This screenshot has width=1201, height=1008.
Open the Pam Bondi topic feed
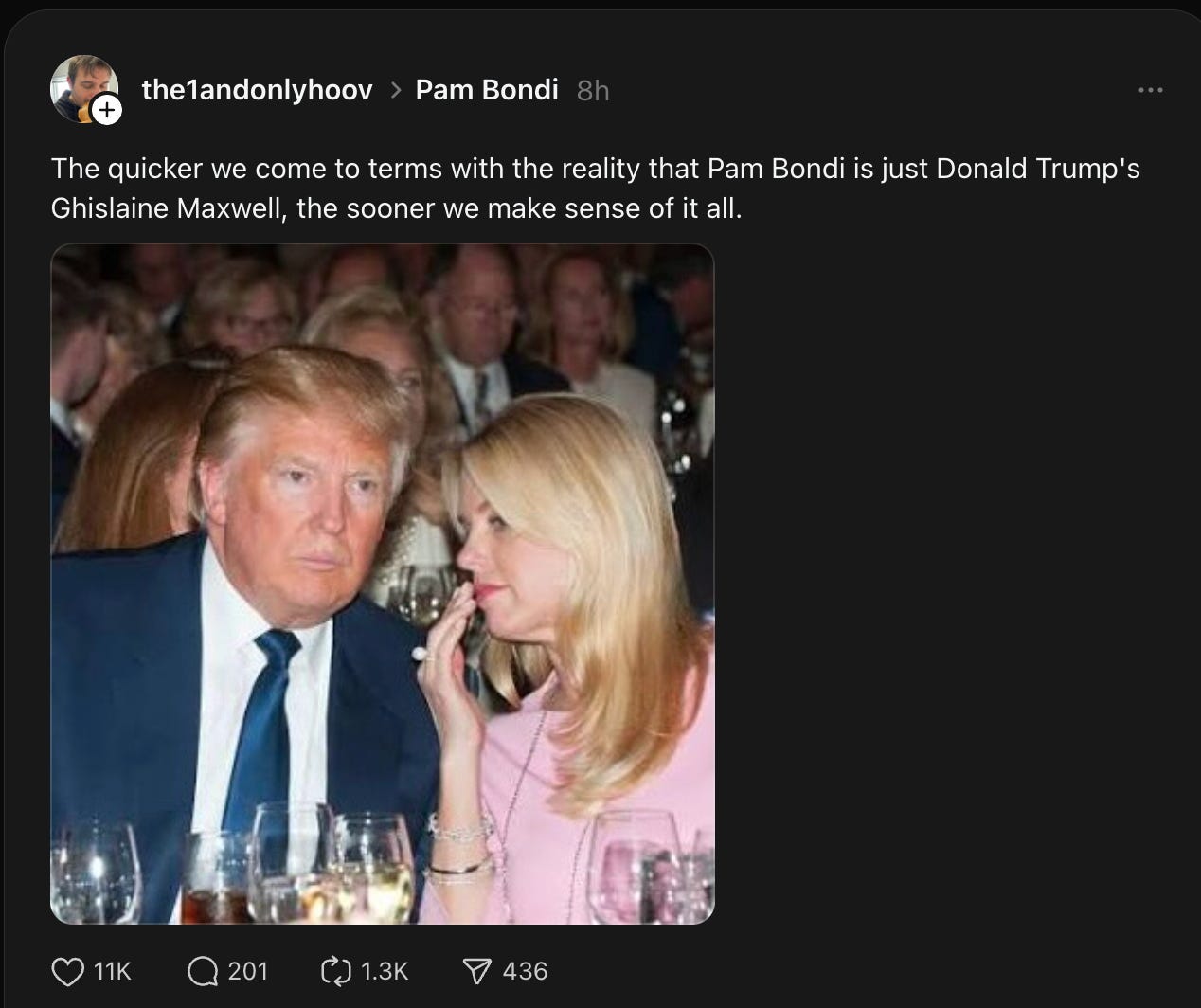click(486, 89)
